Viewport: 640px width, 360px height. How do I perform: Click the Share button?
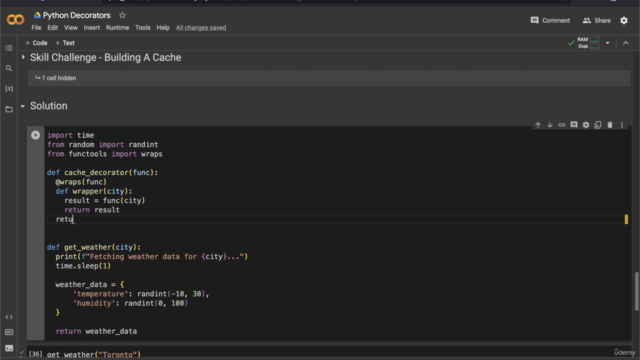(x=596, y=20)
